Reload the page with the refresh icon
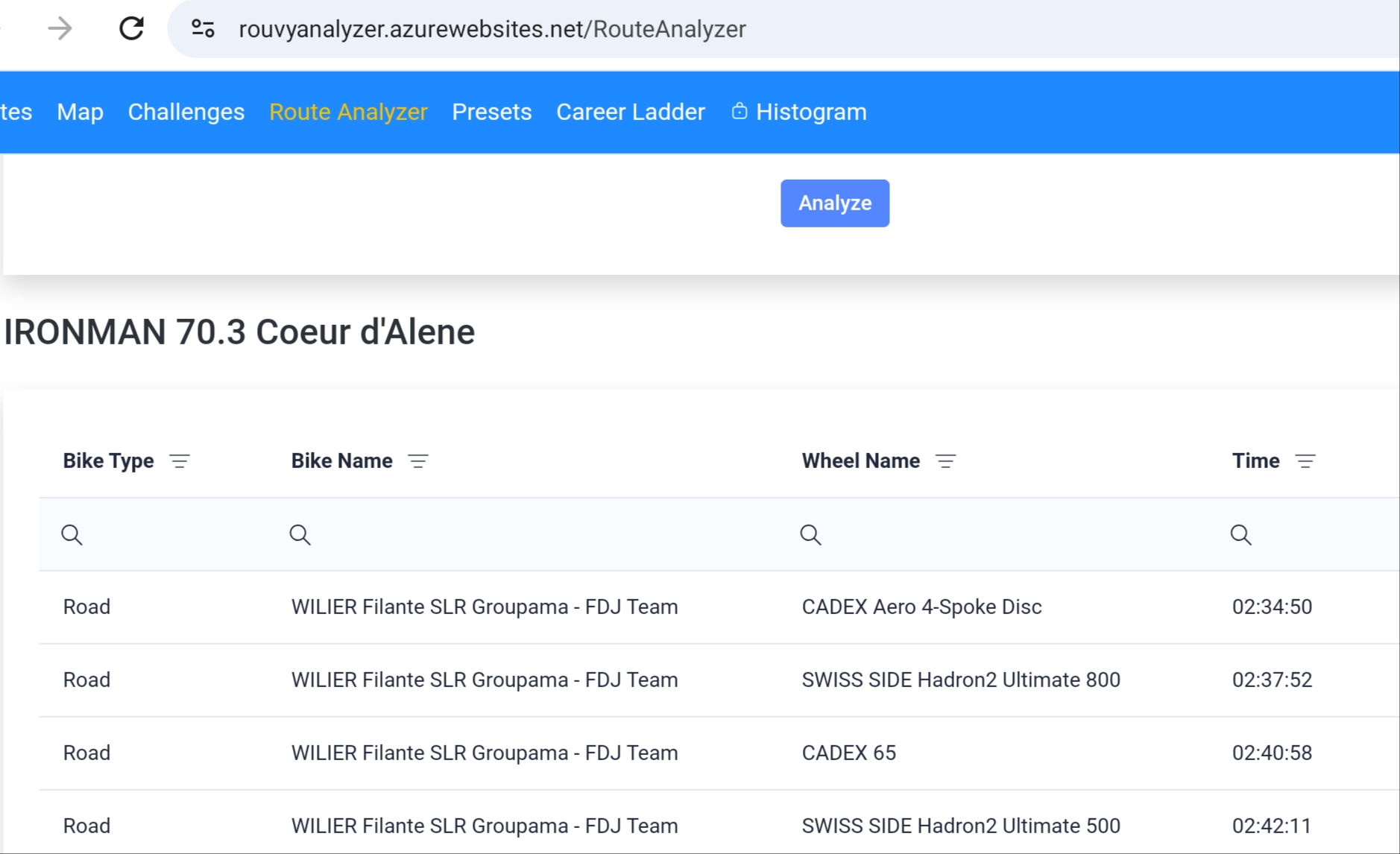Image resolution: width=1400 pixels, height=854 pixels. coord(132,29)
